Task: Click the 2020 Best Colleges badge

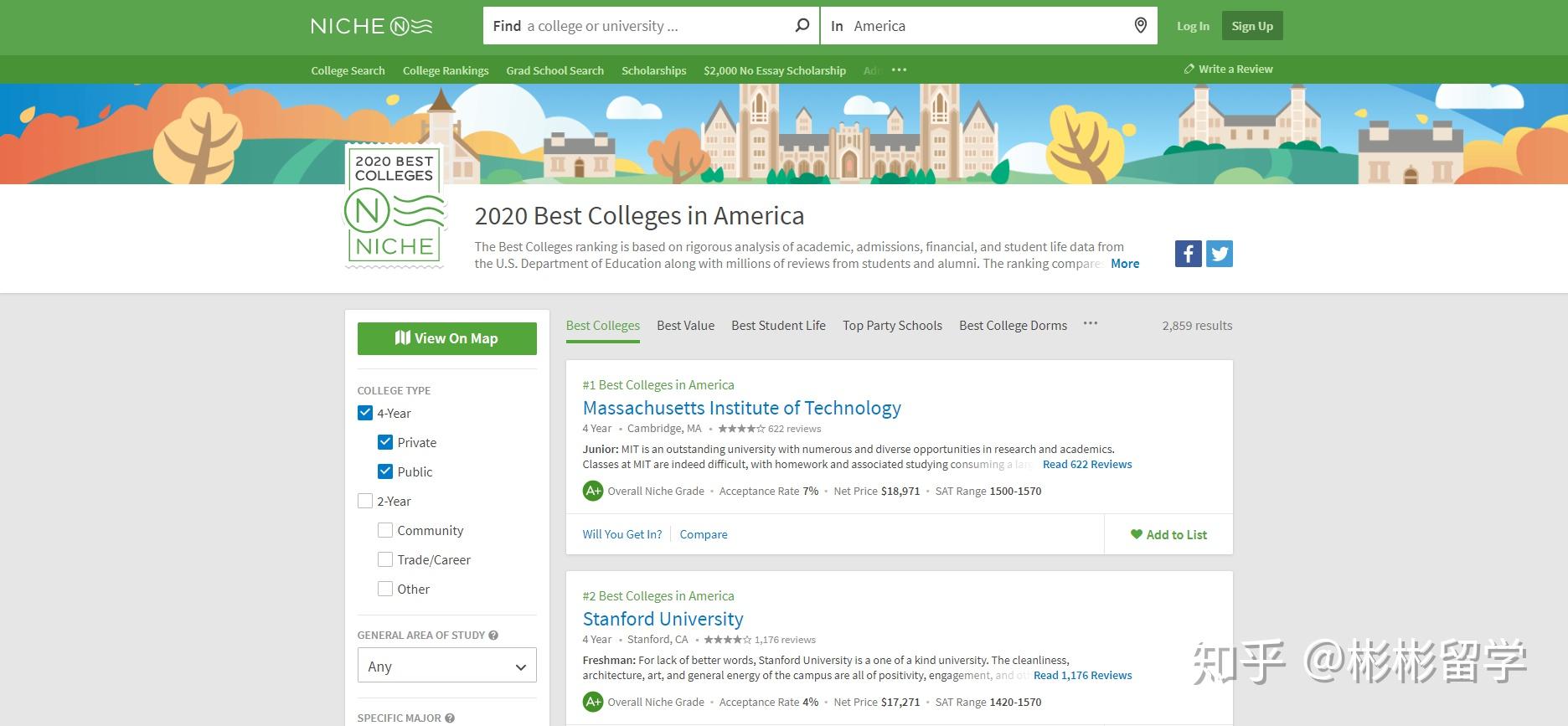Action: (x=395, y=207)
